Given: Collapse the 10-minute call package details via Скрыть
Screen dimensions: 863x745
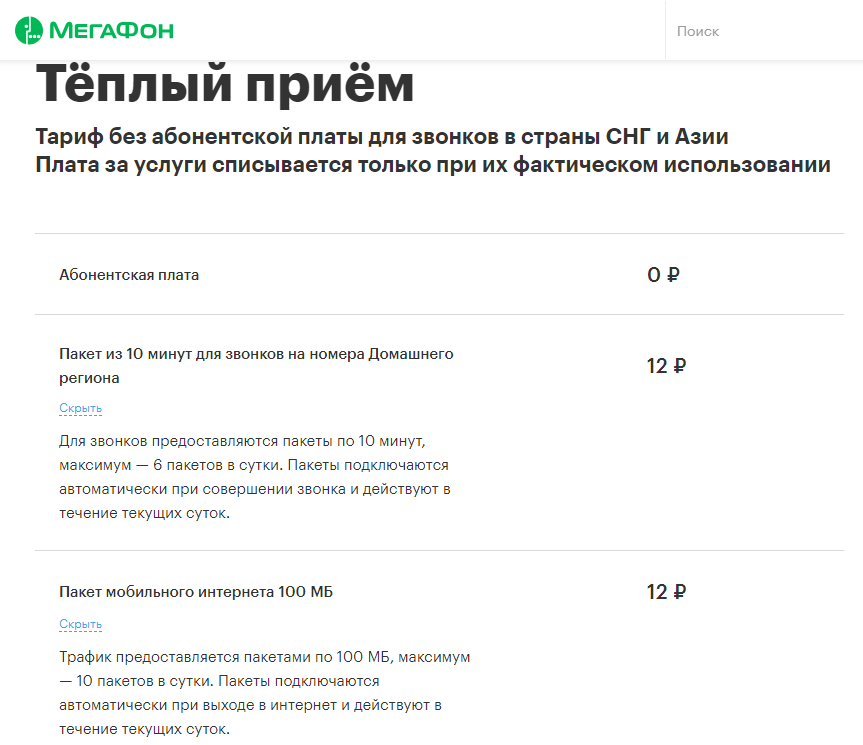Looking at the screenshot, I should click(80, 408).
